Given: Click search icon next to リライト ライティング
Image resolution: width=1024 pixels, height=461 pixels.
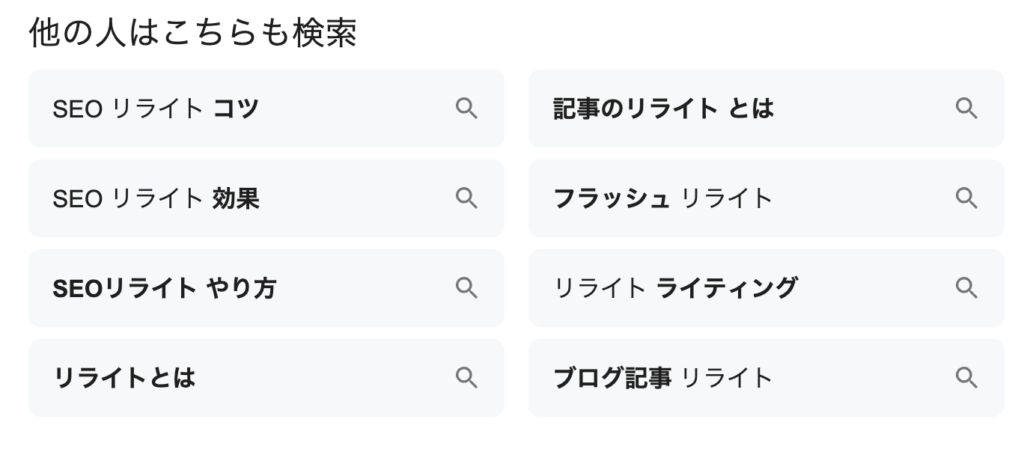Looking at the screenshot, I should (965, 288).
